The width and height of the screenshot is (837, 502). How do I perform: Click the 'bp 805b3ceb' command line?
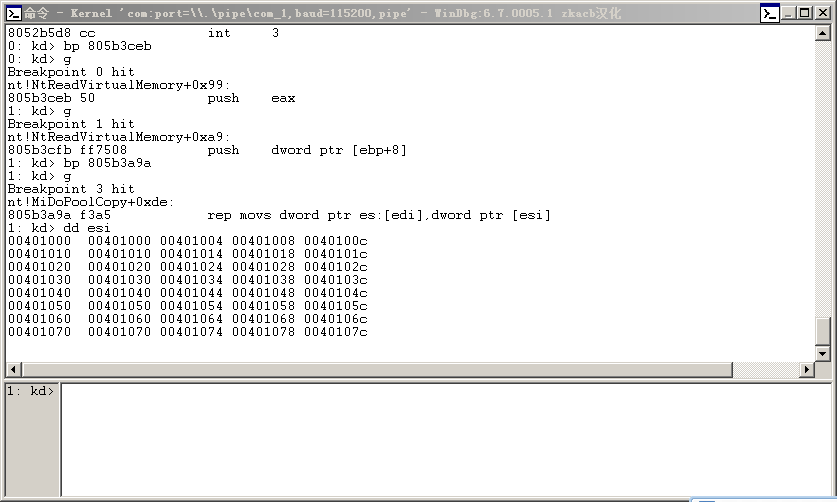80,46
